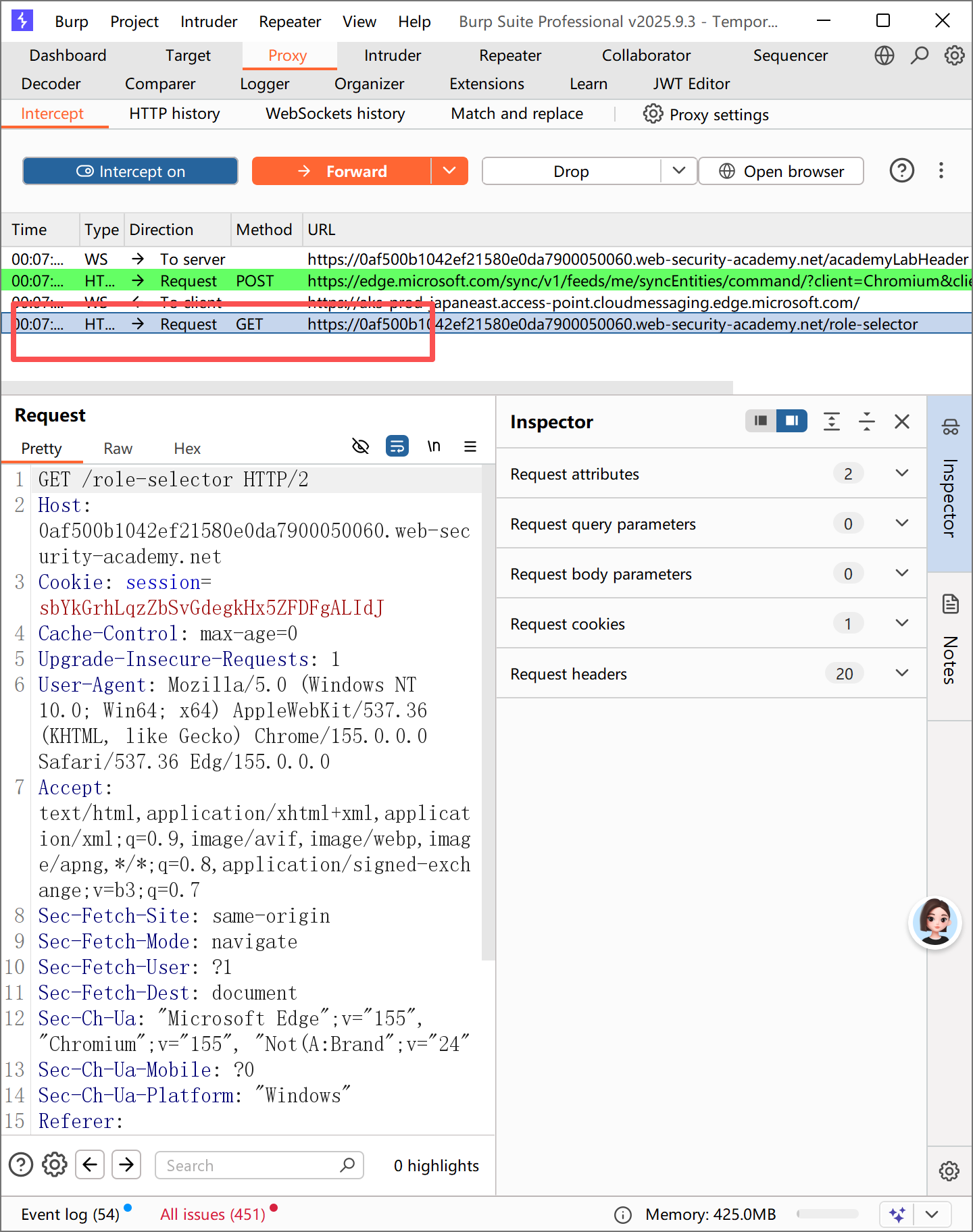Open Burp global search magnifier icon
973x1232 pixels.
[919, 55]
